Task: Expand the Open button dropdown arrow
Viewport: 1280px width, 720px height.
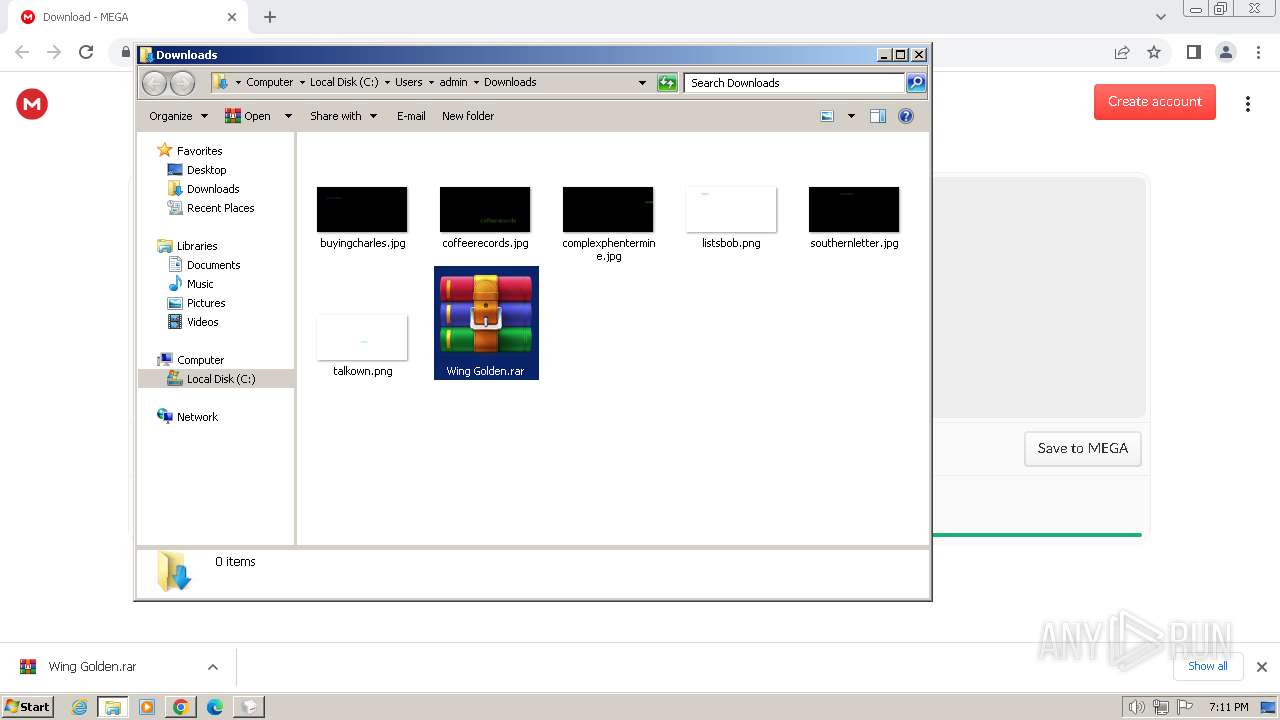Action: click(288, 116)
